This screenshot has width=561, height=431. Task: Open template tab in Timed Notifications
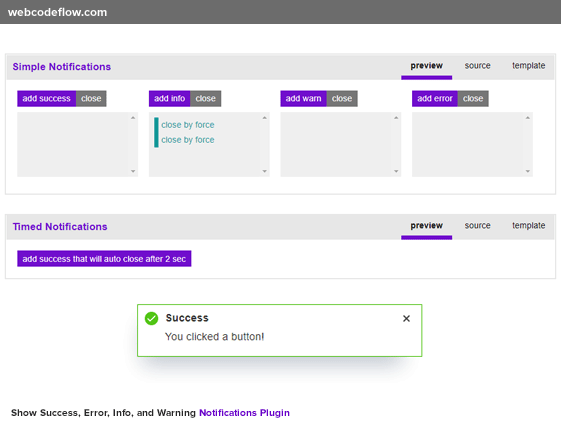point(528,226)
